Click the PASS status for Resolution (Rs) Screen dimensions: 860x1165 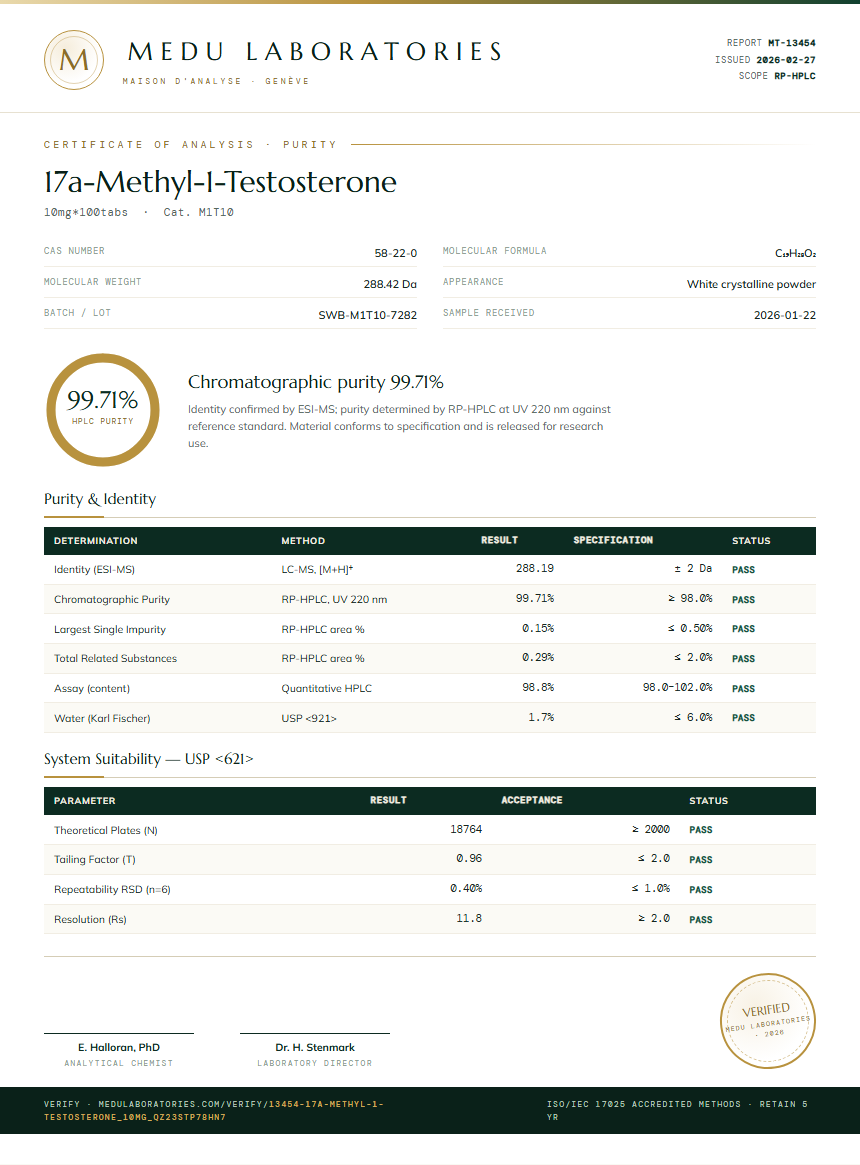pyautogui.click(x=700, y=920)
